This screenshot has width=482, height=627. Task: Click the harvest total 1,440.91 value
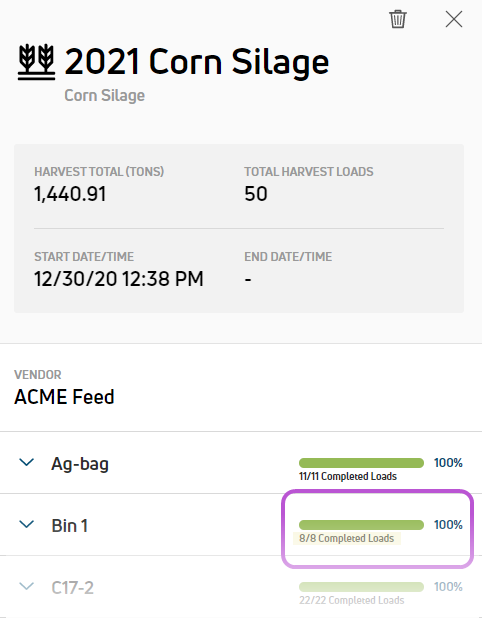point(70,194)
